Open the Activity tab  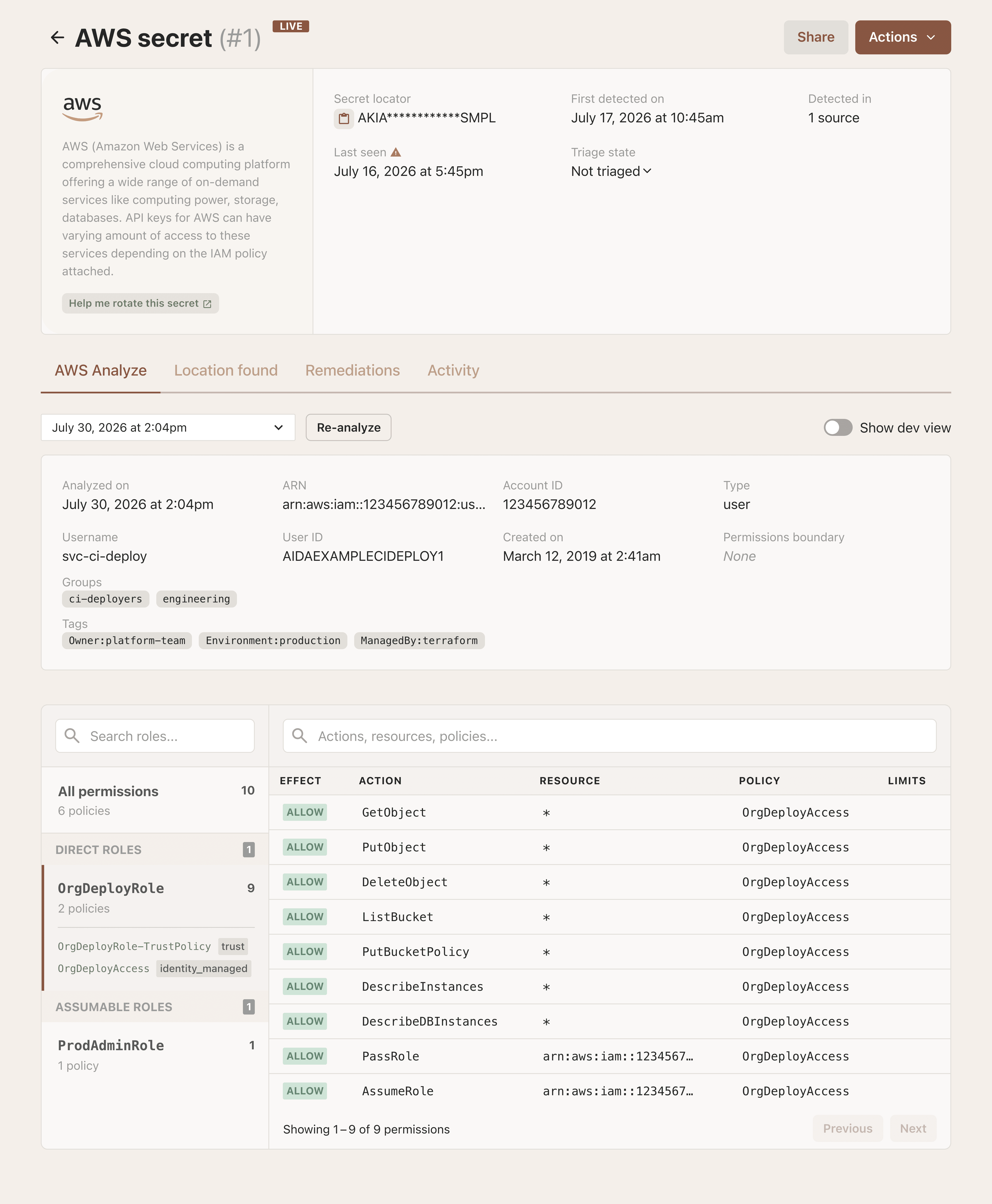tap(453, 370)
